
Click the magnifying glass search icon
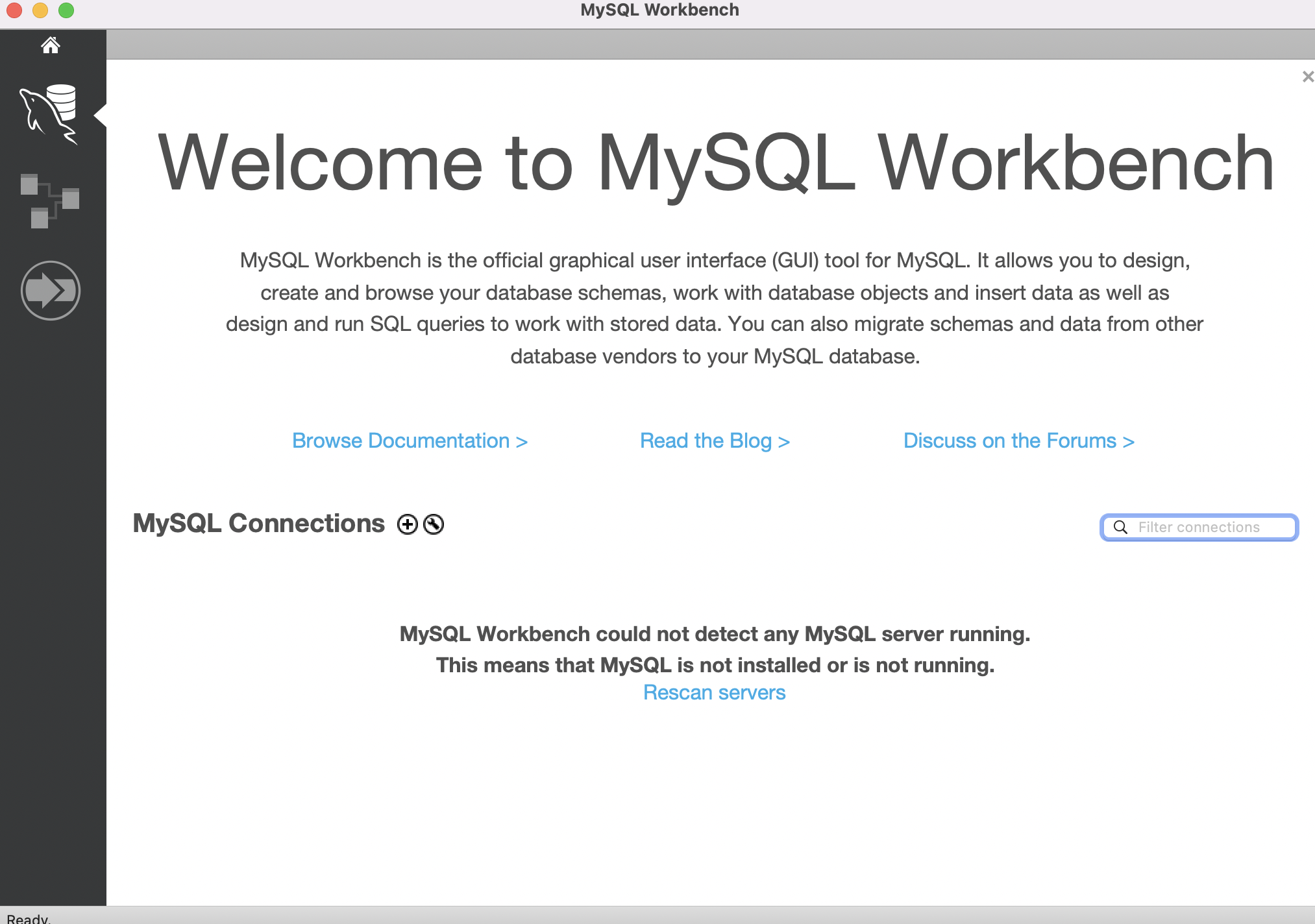click(1120, 528)
